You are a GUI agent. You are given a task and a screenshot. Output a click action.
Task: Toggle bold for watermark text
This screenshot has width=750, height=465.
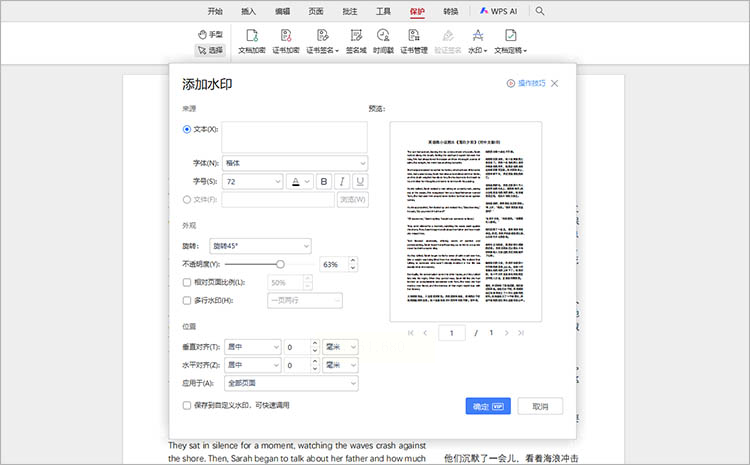point(323,181)
